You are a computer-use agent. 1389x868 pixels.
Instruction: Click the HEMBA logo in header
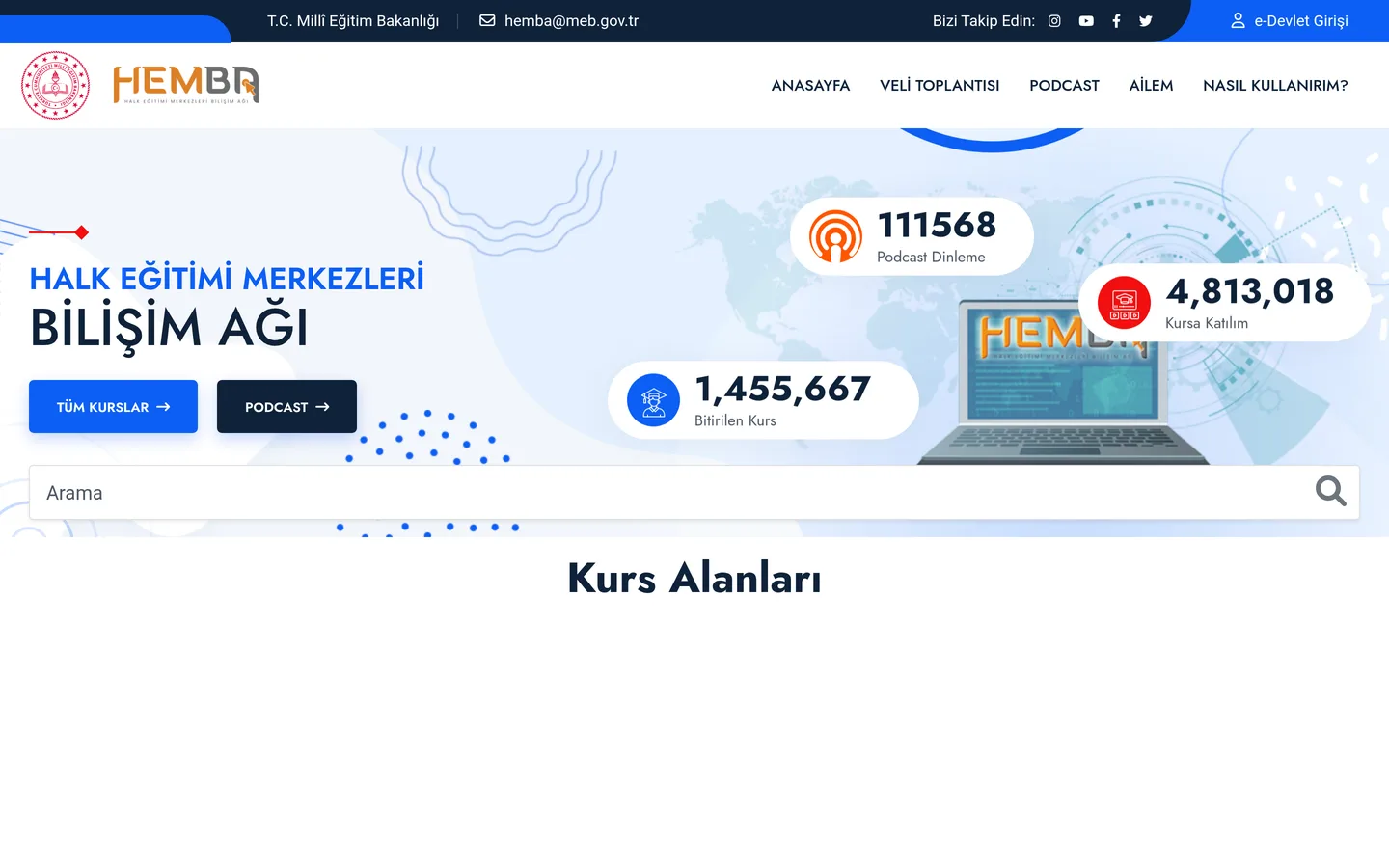186,85
